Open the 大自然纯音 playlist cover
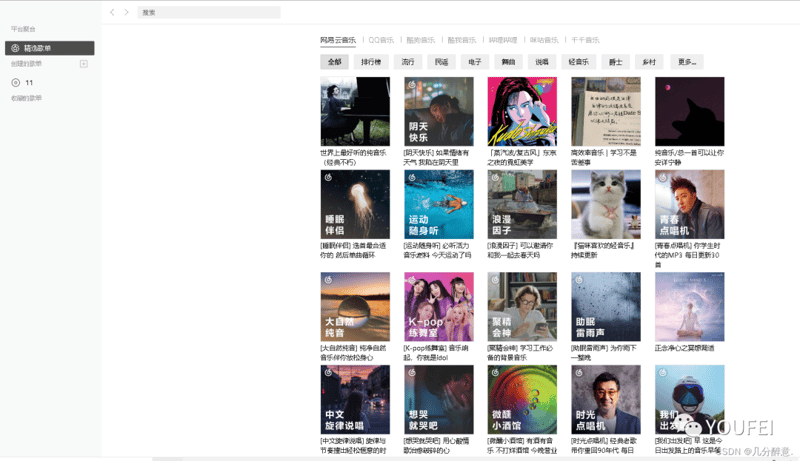 click(355, 306)
